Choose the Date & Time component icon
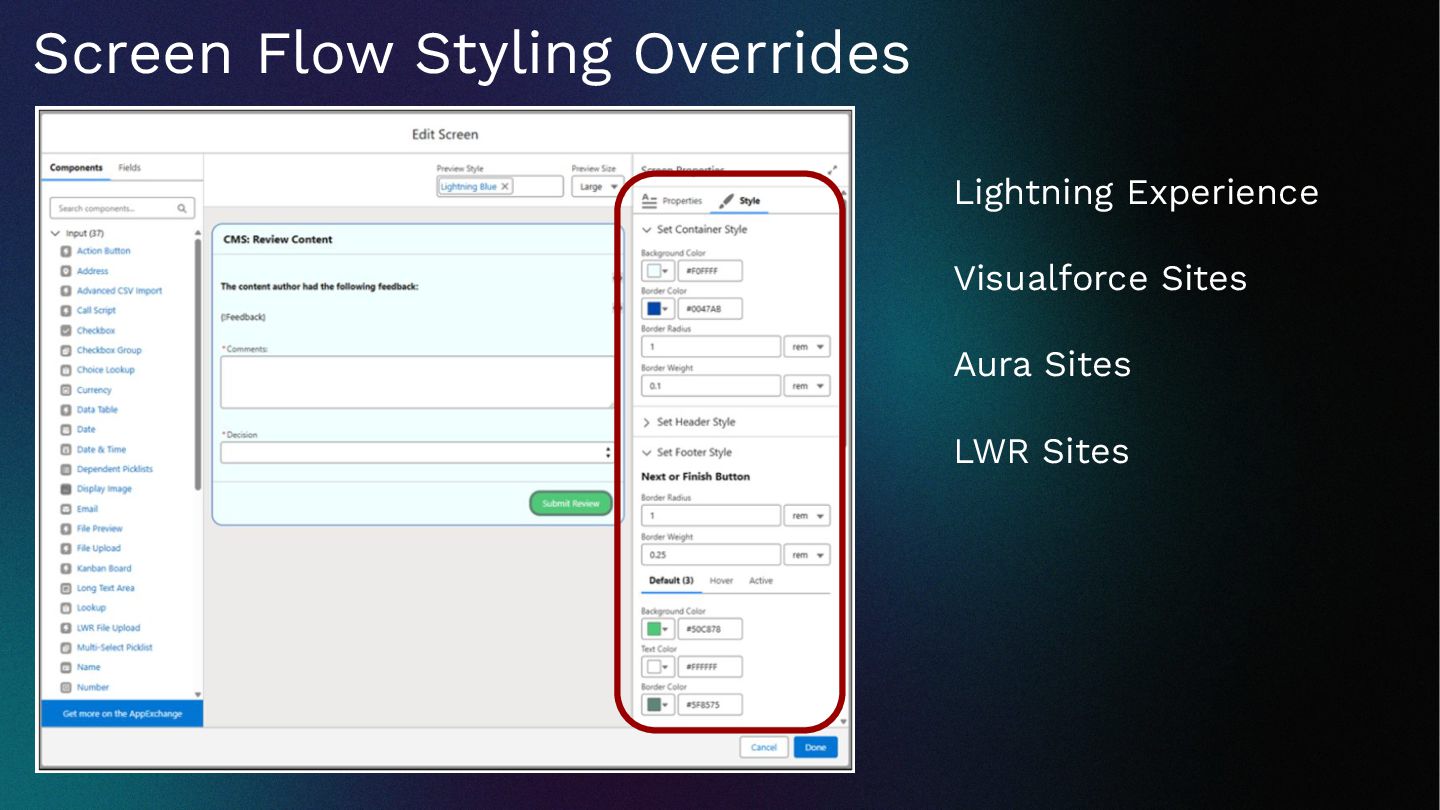Viewport: 1440px width, 810px height. [x=66, y=449]
